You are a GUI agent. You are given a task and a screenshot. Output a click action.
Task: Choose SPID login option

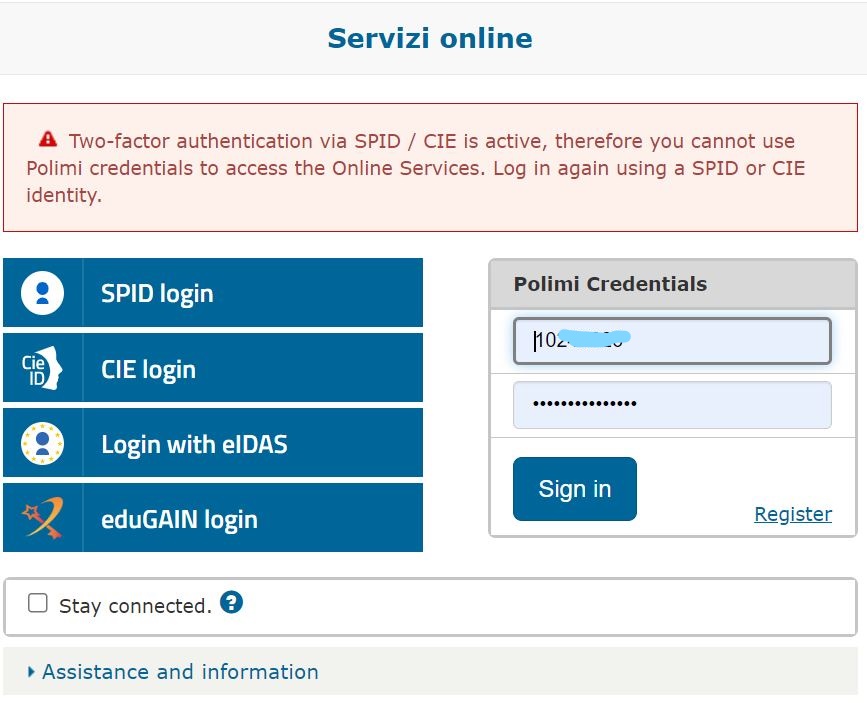click(x=213, y=293)
